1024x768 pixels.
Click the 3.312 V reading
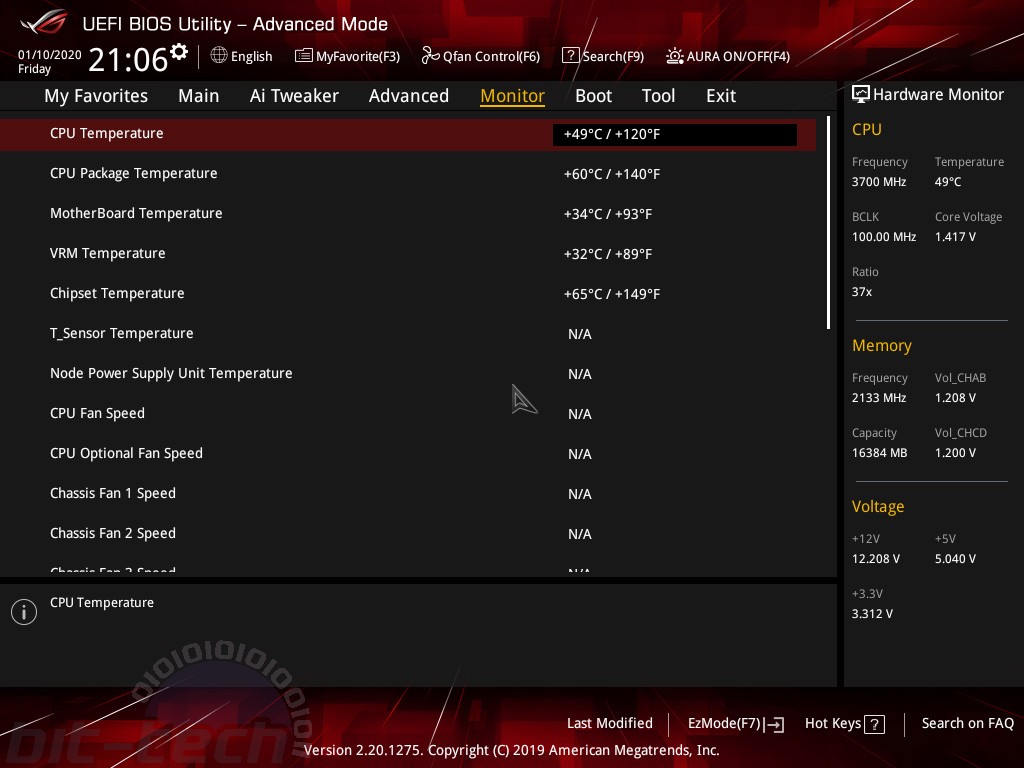click(872, 614)
